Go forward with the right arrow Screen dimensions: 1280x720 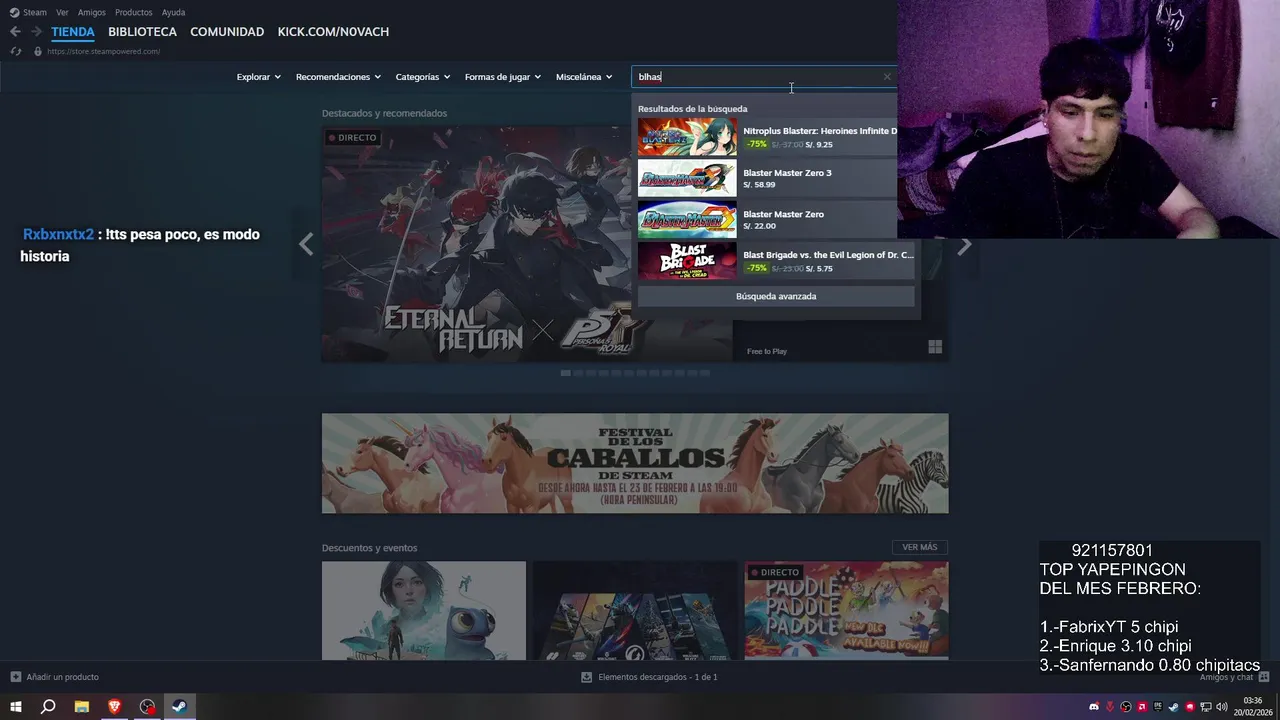pos(36,31)
